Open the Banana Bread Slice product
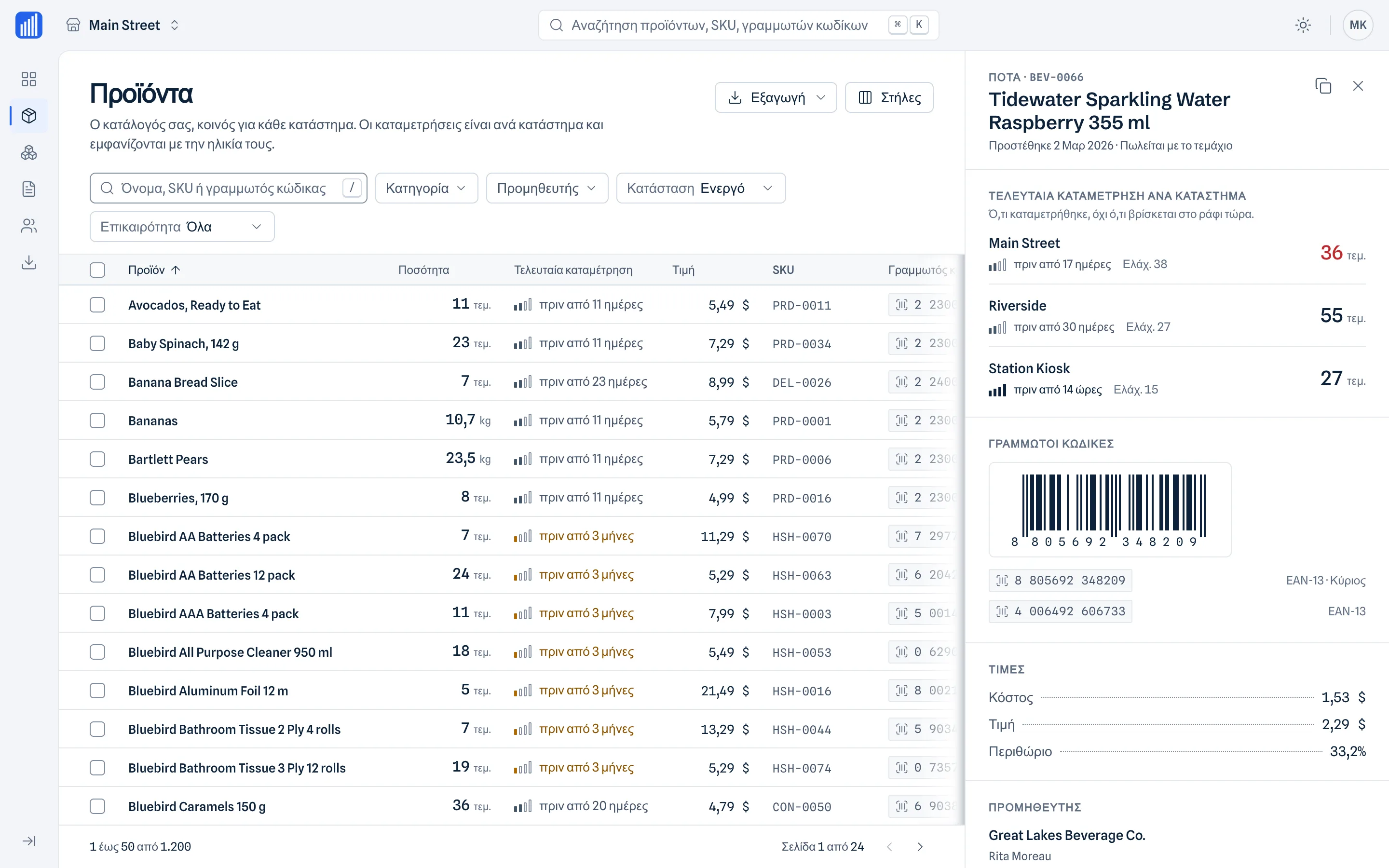This screenshot has height=868, width=1389. click(x=183, y=382)
